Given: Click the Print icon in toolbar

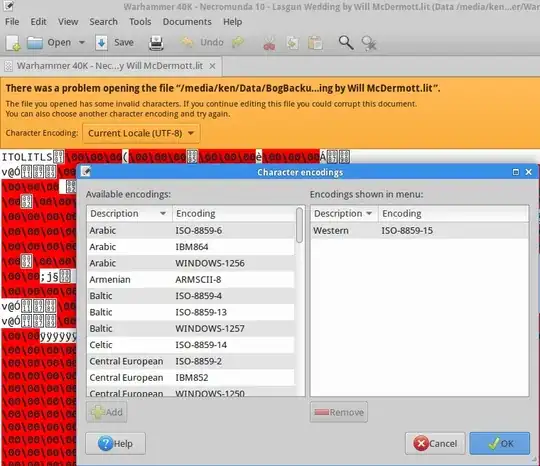Looking at the screenshot, I should coord(156,43).
